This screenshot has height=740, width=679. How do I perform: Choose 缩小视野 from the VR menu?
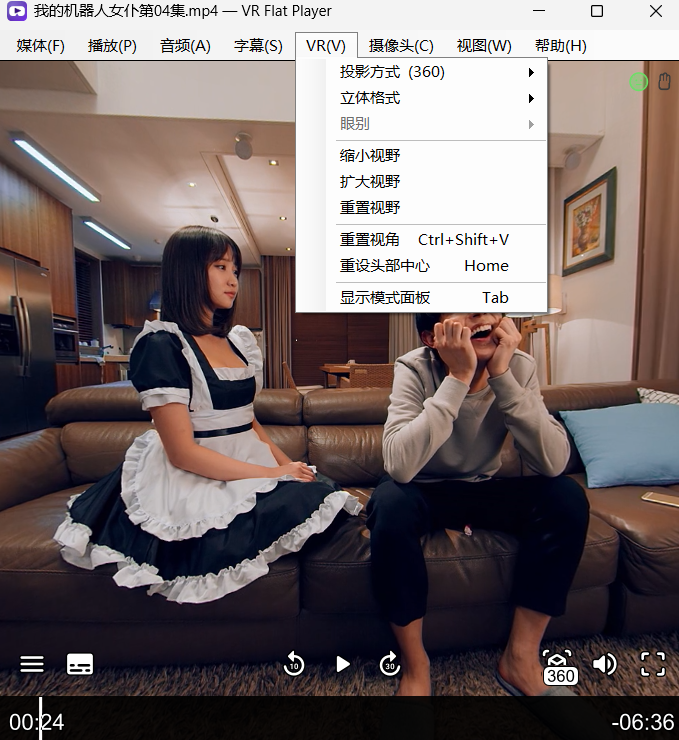(421, 155)
